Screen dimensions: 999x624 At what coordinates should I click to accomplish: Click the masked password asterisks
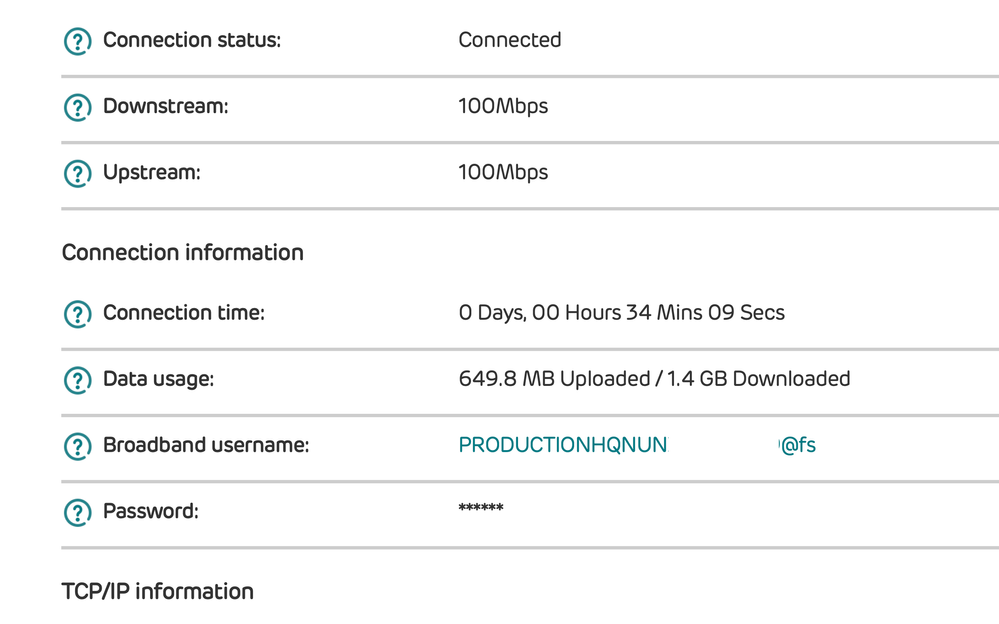point(481,508)
